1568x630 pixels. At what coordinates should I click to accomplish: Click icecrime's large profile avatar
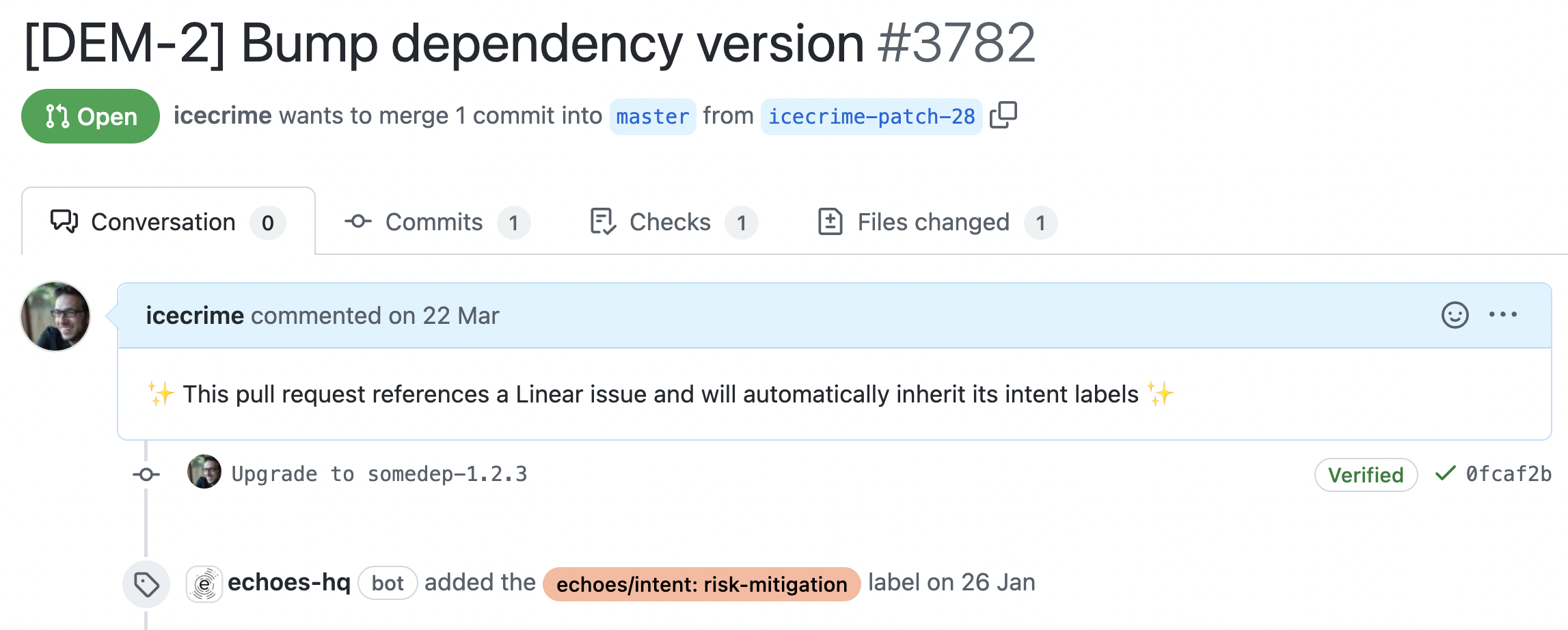coord(55,316)
